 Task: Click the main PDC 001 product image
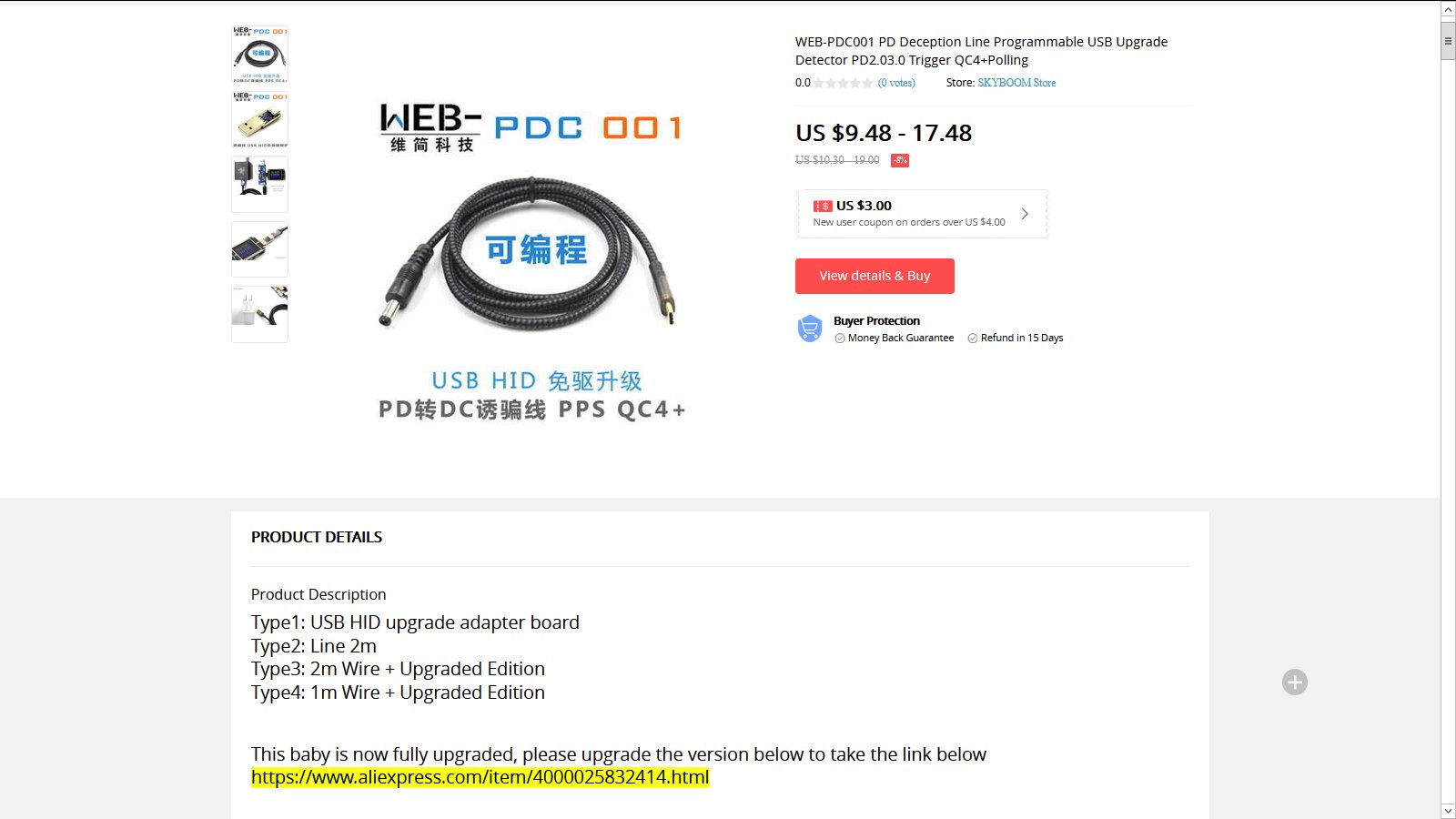[x=532, y=261]
